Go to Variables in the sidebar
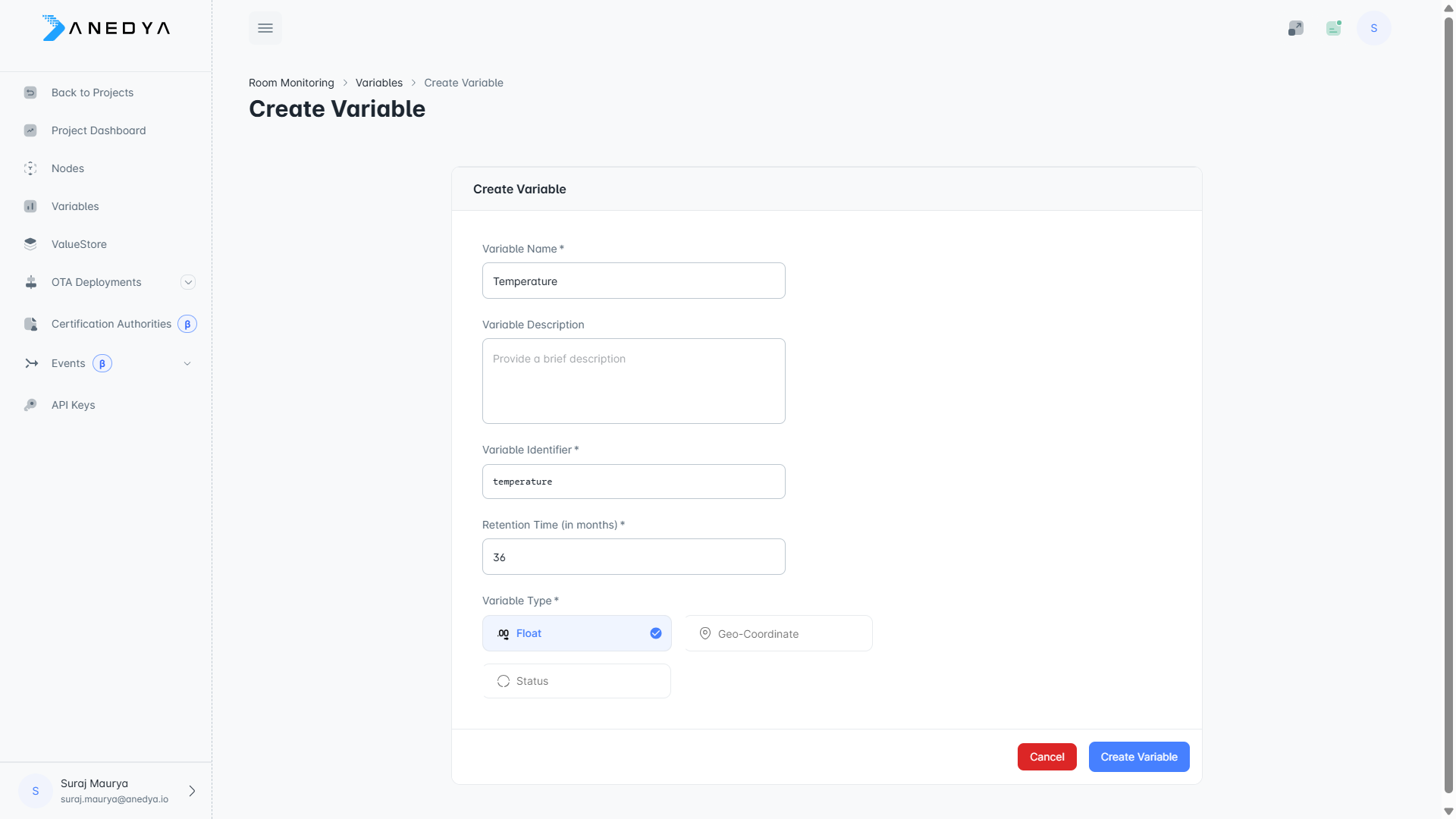The height and width of the screenshot is (819, 1456). tap(75, 206)
